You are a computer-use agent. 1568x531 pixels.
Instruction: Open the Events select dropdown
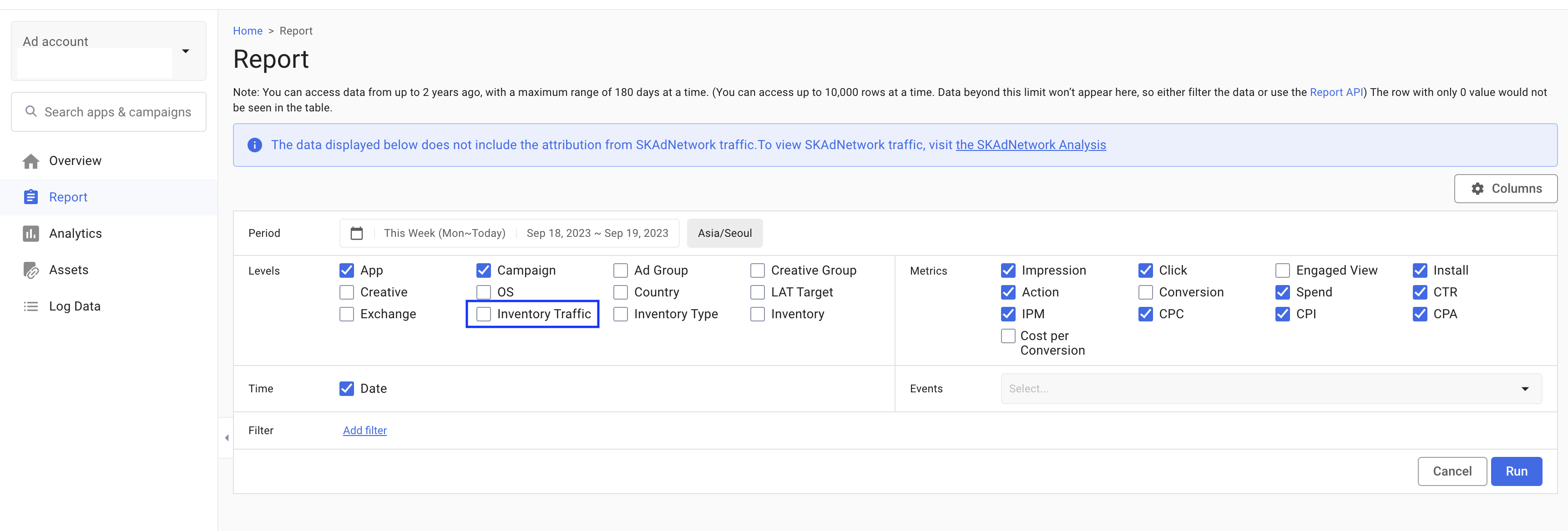1271,389
